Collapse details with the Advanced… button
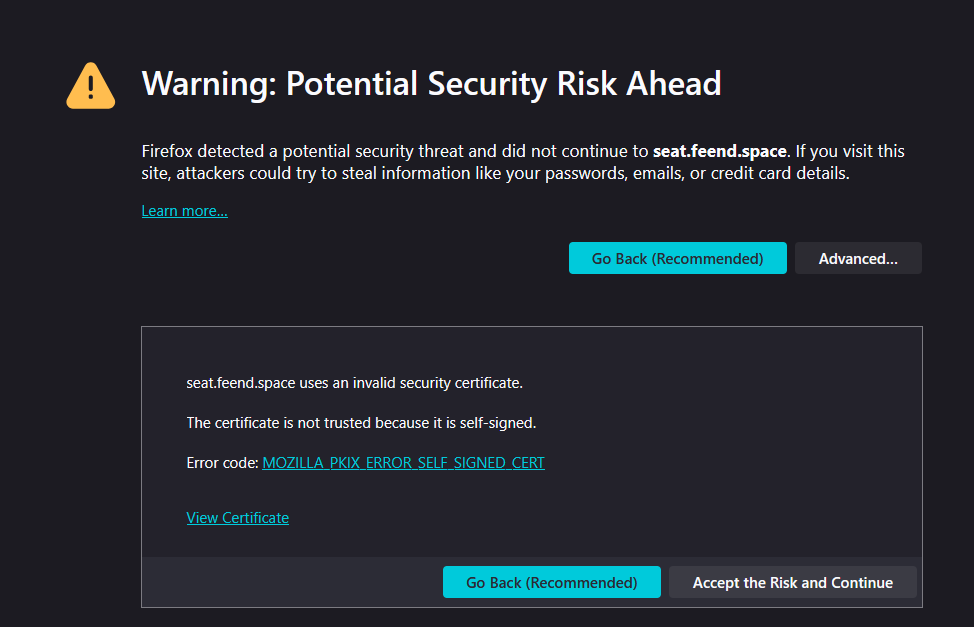The width and height of the screenshot is (974, 627). point(857,258)
